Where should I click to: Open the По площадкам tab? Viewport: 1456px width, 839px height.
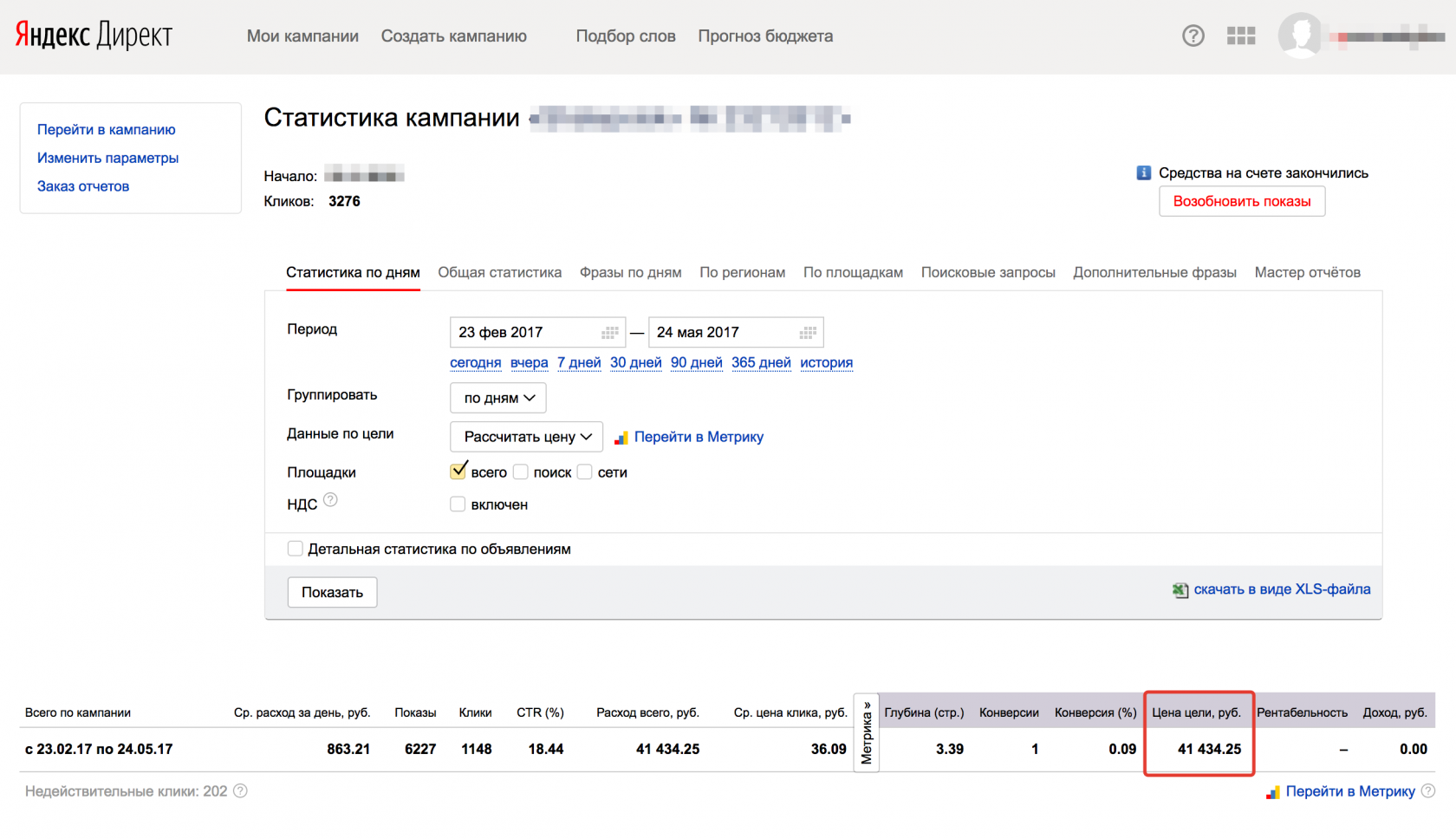point(854,272)
